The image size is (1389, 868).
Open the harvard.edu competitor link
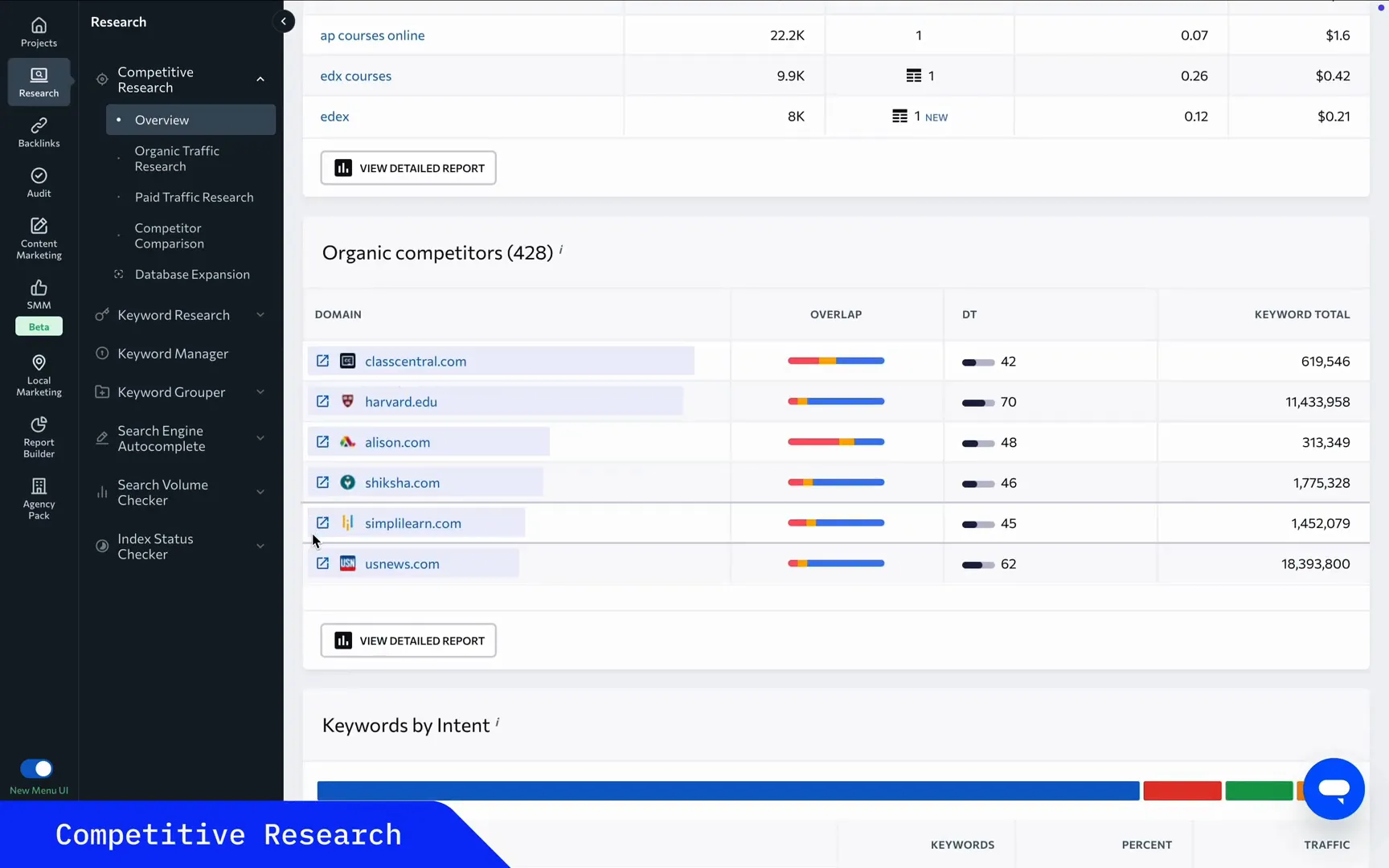click(400, 401)
